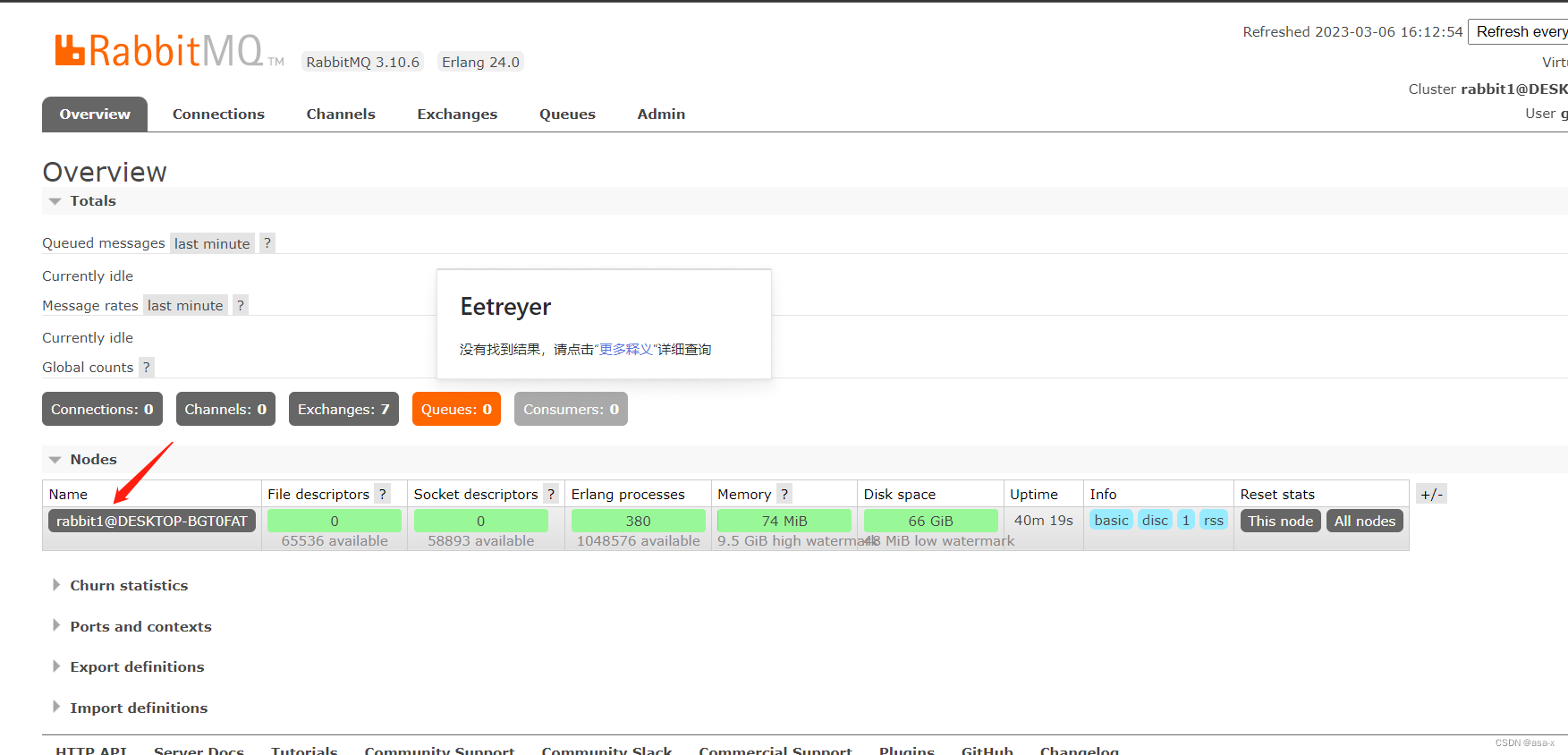Change Queued messages last minute range
Viewport: 1568px width, 755px height.
pyautogui.click(x=212, y=243)
